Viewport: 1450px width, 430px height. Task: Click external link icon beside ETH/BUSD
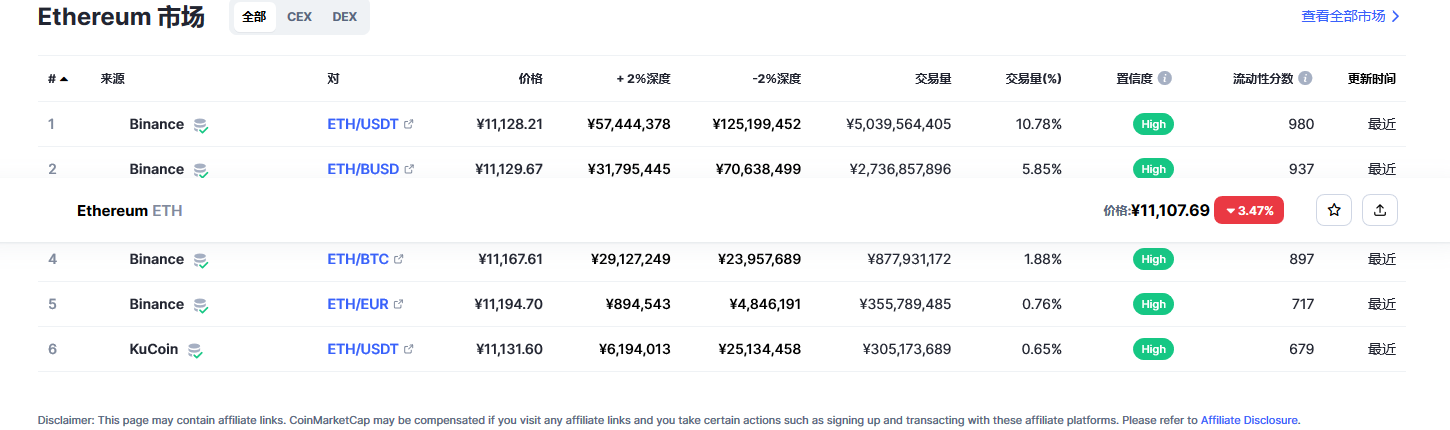(409, 170)
